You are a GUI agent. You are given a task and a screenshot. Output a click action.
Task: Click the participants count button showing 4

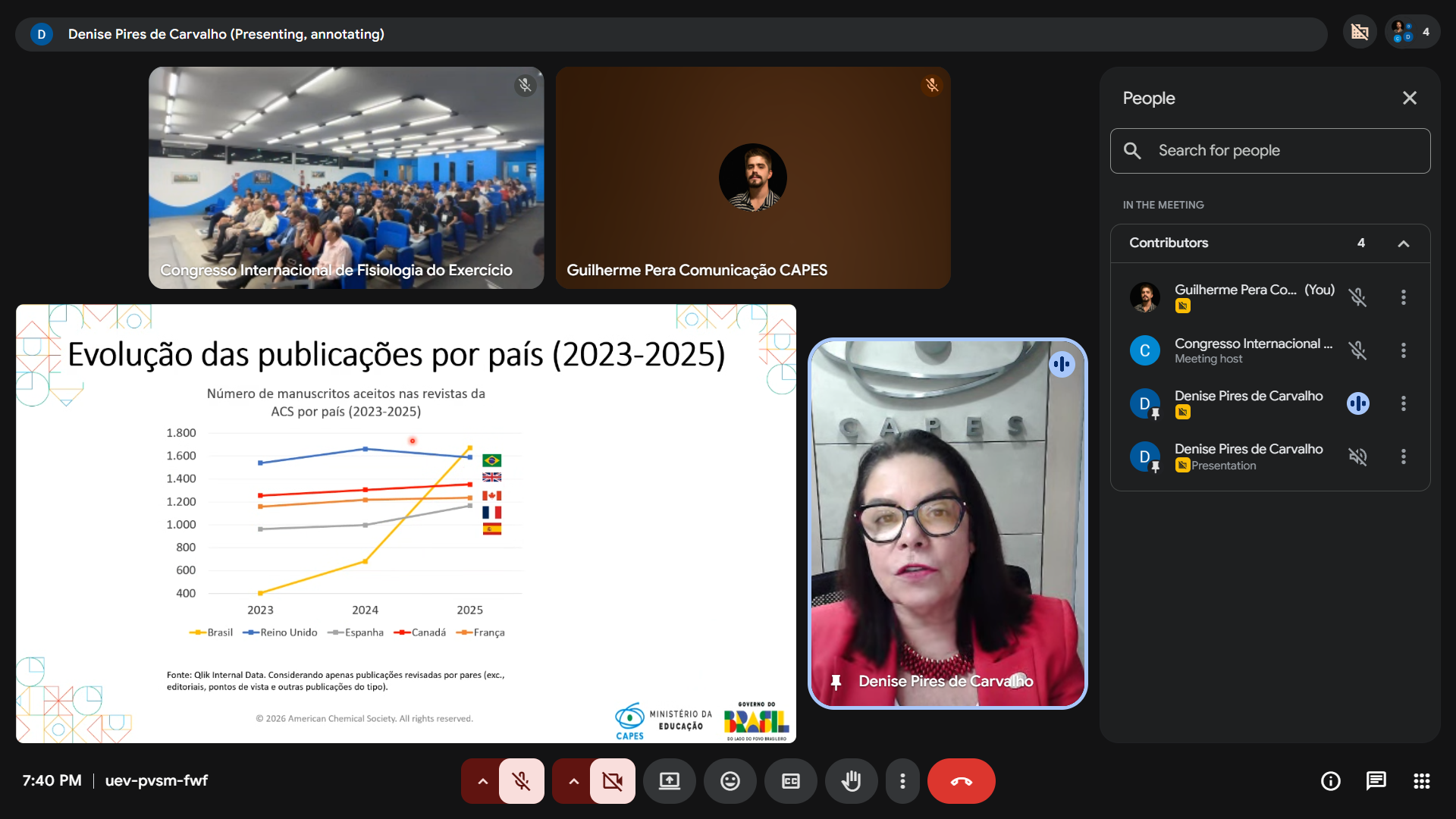[1412, 33]
